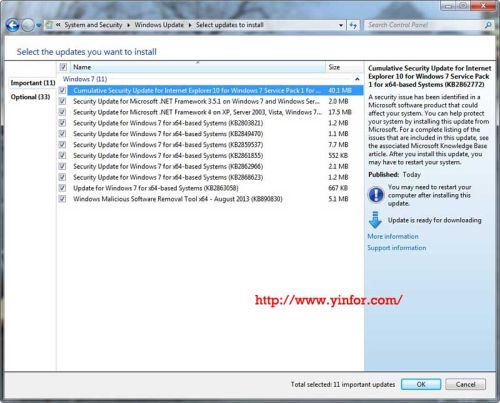Click the 17.5 MB size value
500x403 pixels.
click(x=340, y=112)
